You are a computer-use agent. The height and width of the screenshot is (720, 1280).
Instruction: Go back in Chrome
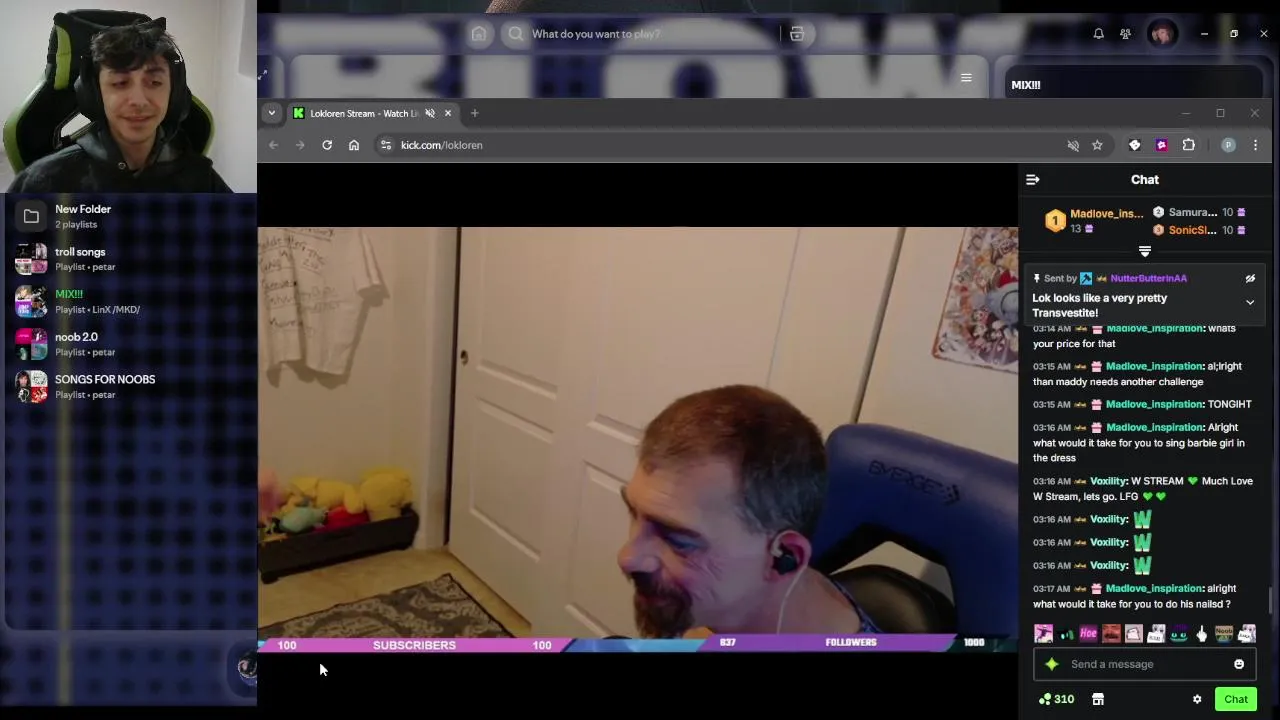273,145
